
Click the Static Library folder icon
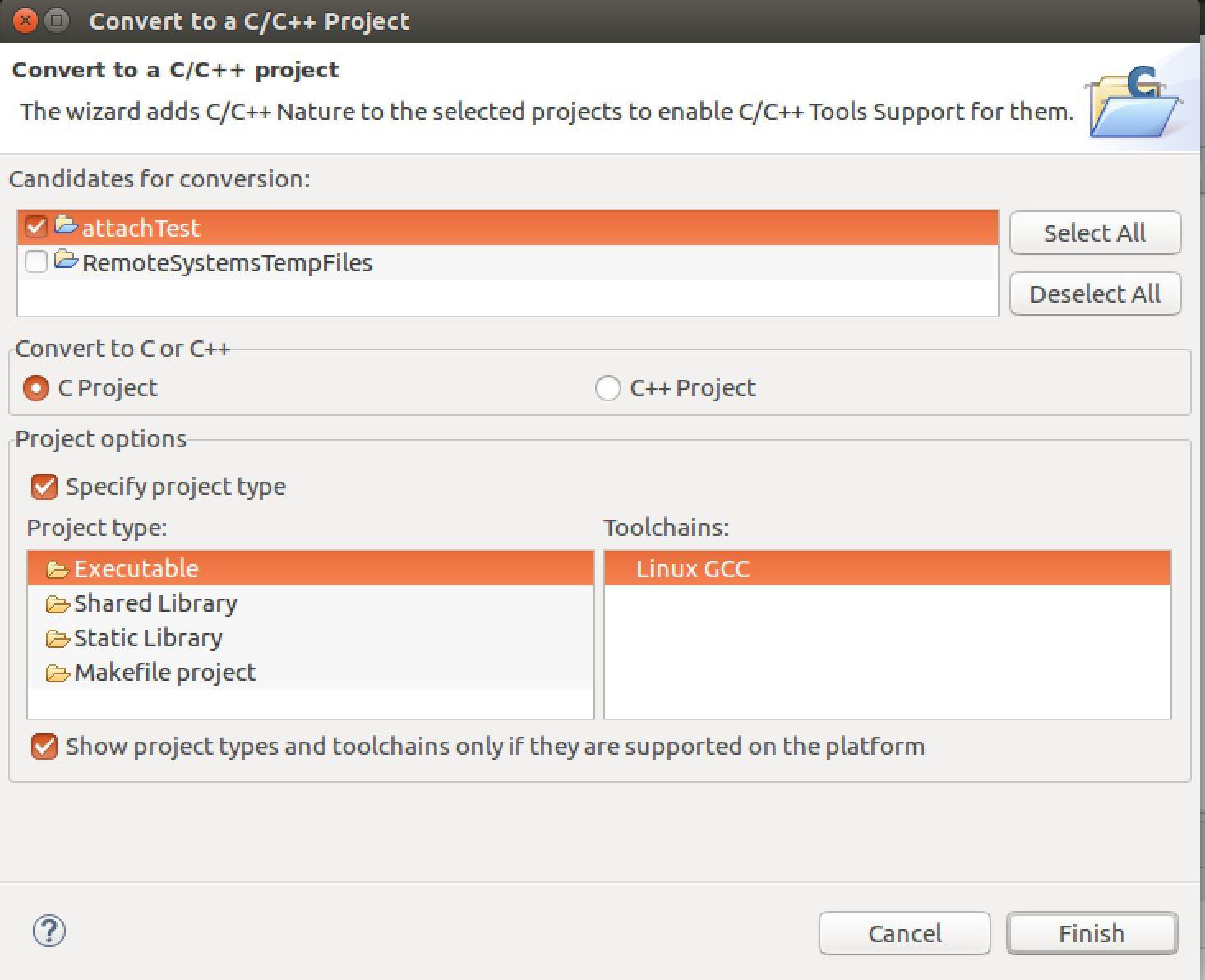click(x=56, y=637)
